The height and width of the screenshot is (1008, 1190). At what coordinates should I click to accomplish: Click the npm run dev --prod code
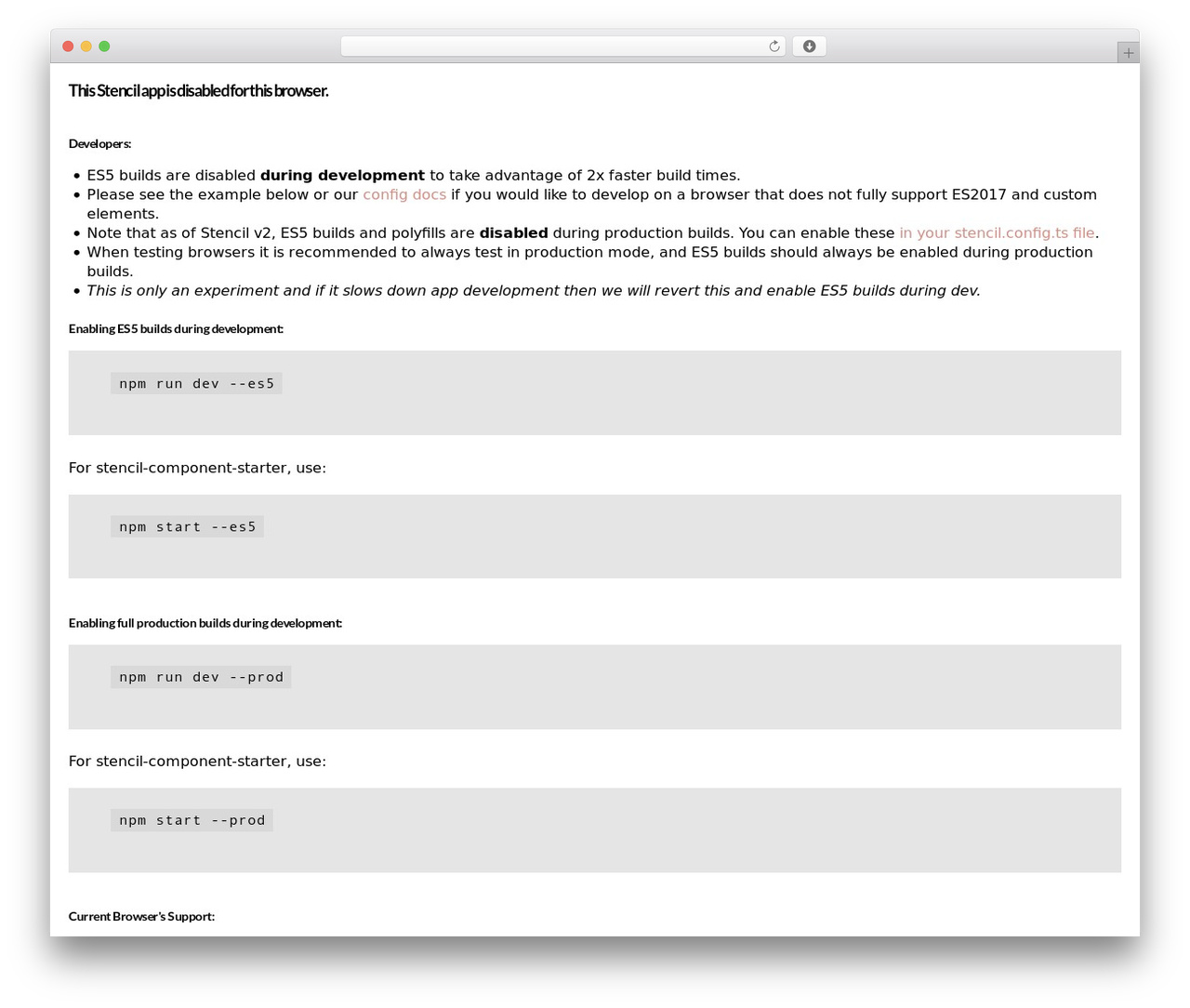pos(201,677)
